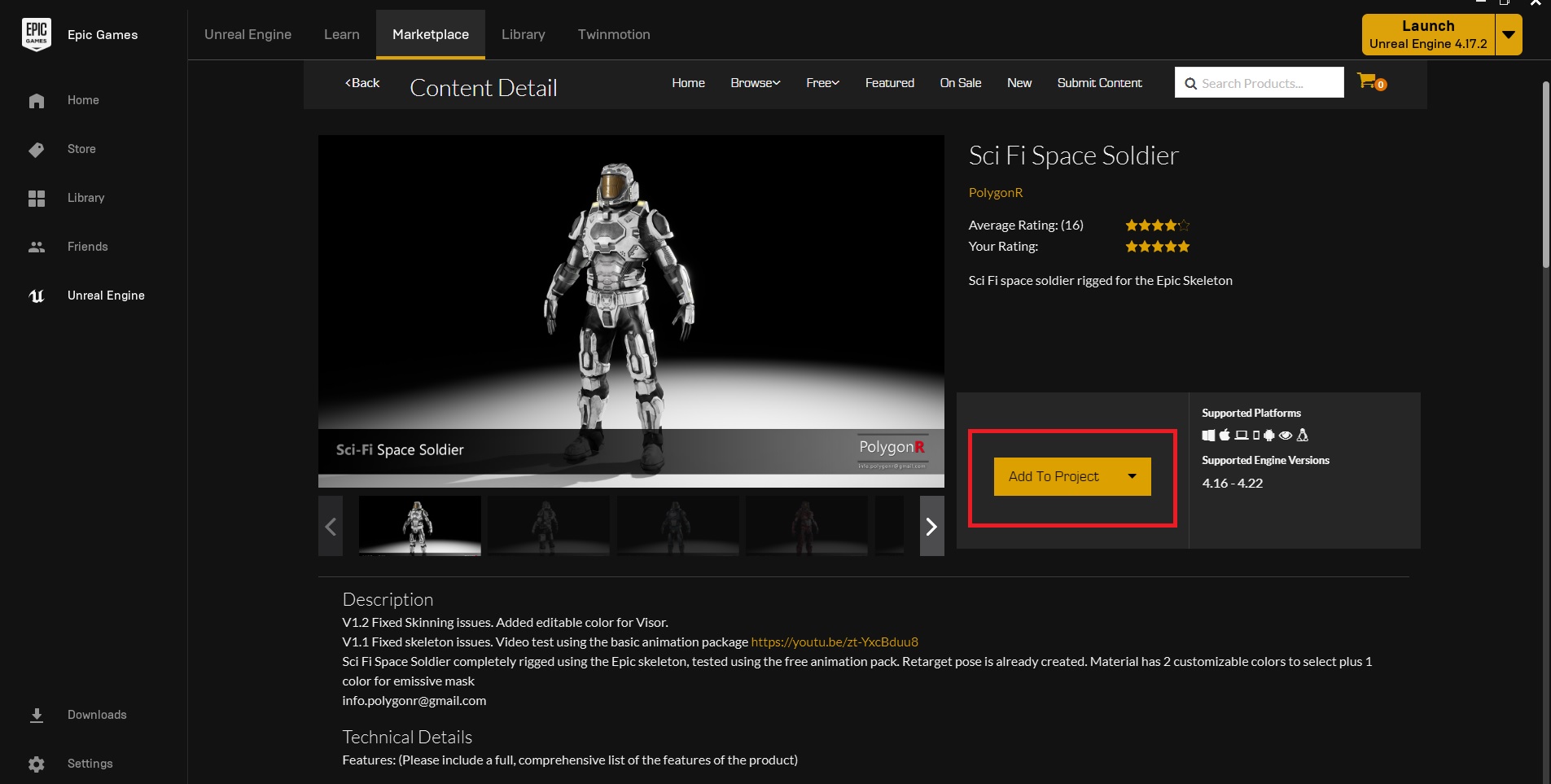1551x784 pixels.
Task: Expand the Free dropdown menu
Action: [x=822, y=83]
